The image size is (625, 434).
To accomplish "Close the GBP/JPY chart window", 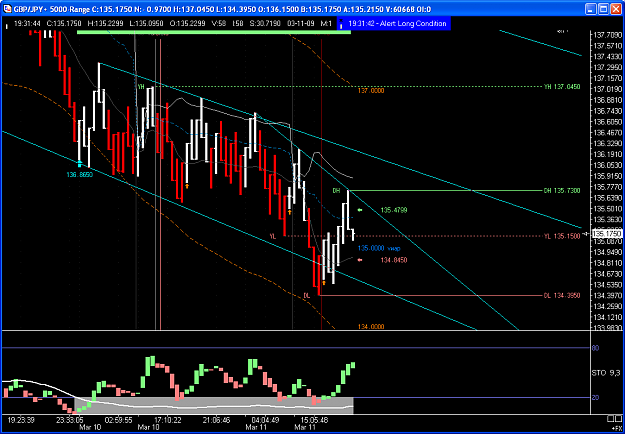I will coord(616,9).
